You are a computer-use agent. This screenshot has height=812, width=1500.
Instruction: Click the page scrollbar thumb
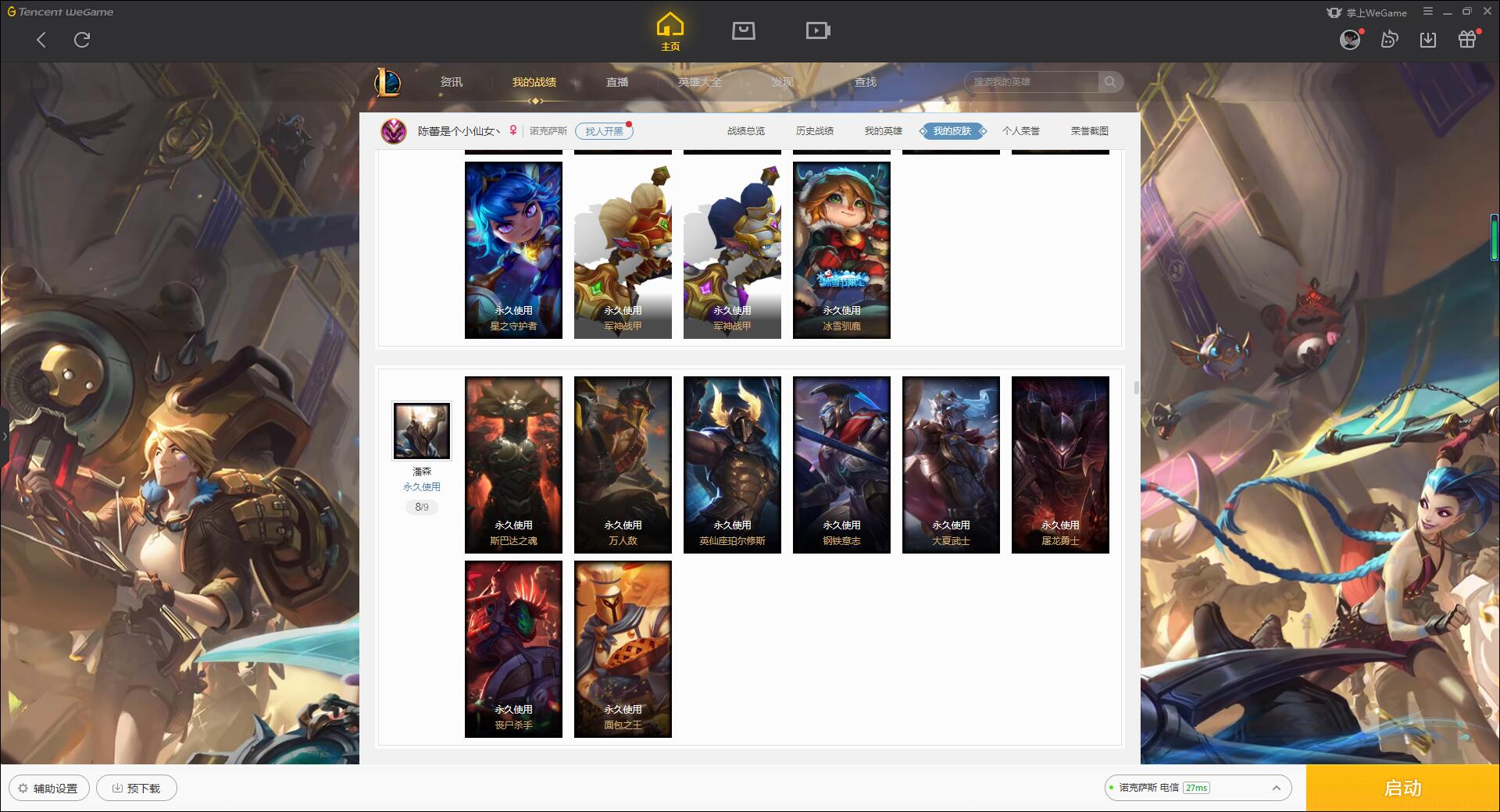pyautogui.click(x=1136, y=387)
